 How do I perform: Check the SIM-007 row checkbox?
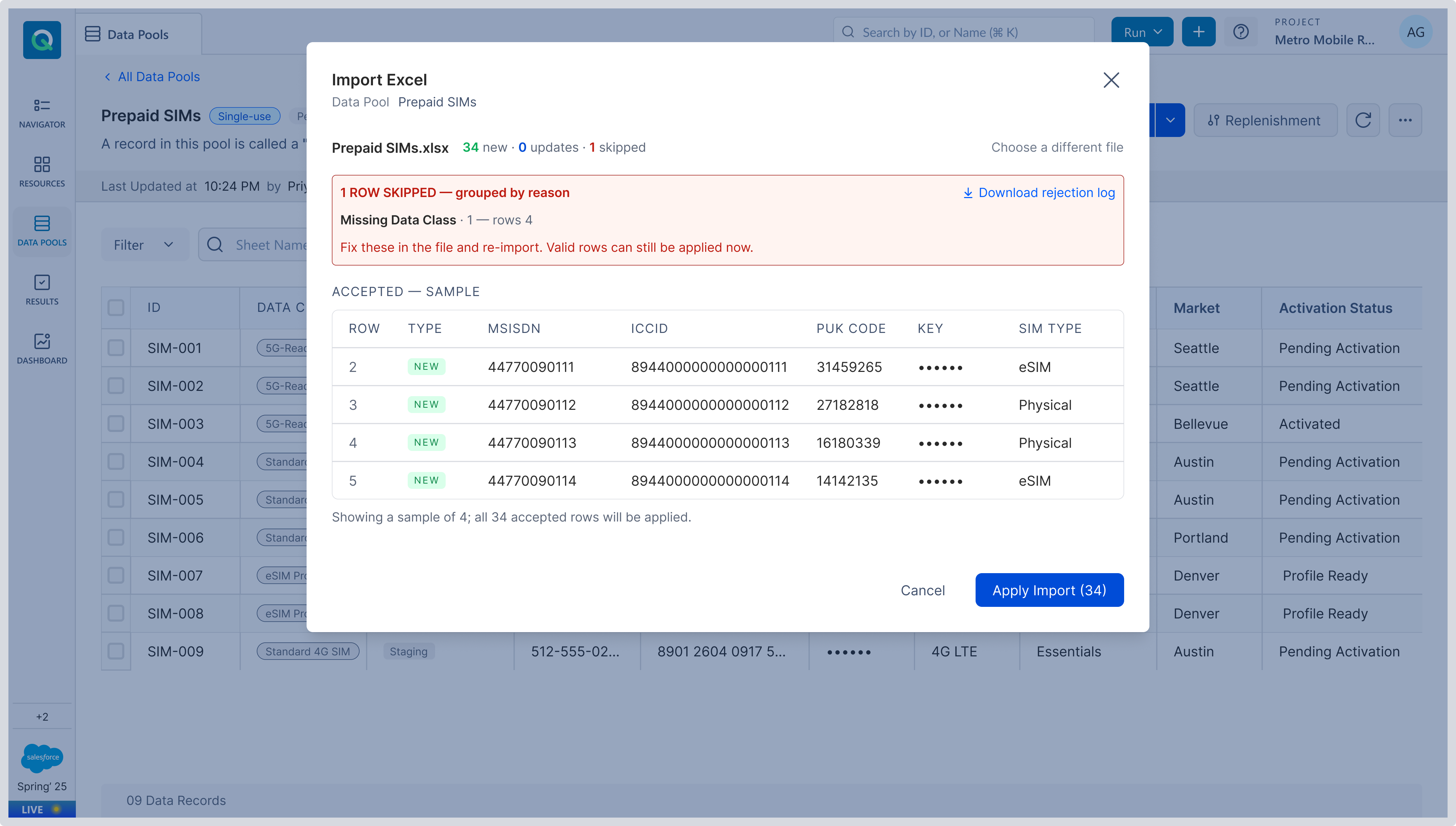[x=116, y=575]
